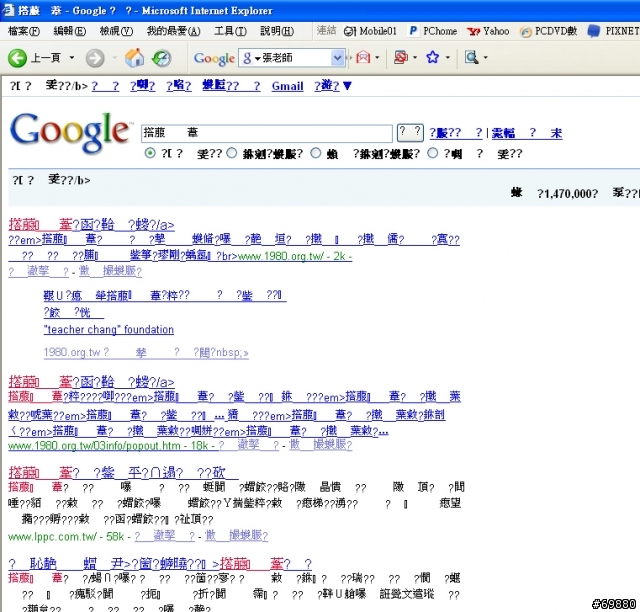Click the IE page icon in title bar
Image resolution: width=640 pixels, height=612 pixels.
coord(8,10)
